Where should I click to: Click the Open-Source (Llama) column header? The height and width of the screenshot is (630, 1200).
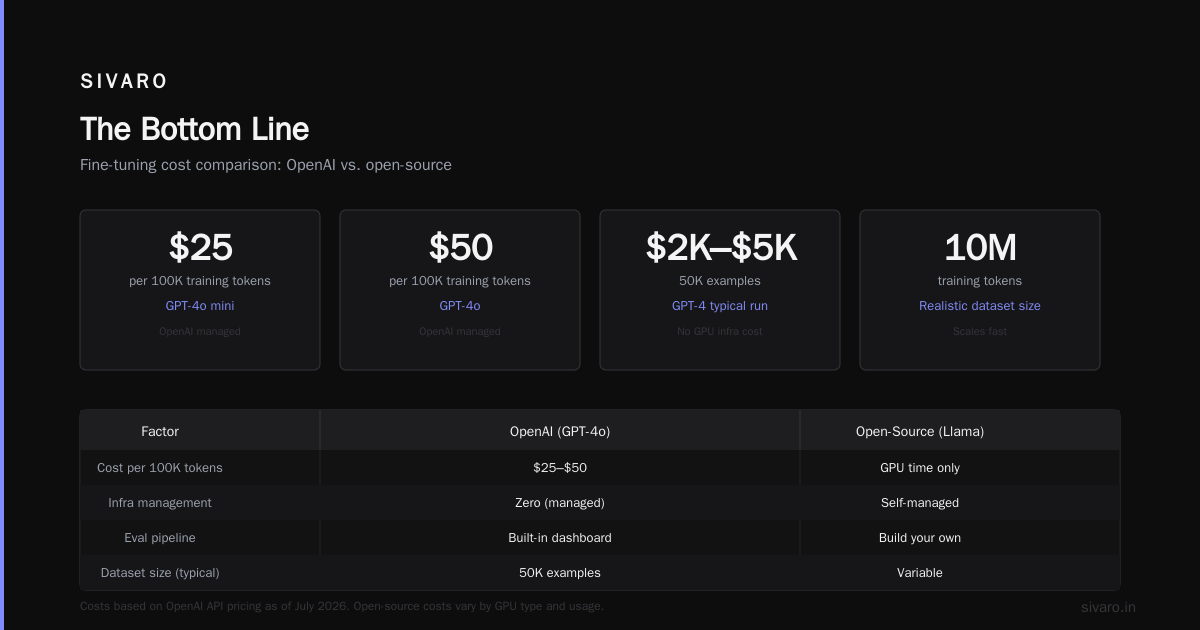pos(920,432)
